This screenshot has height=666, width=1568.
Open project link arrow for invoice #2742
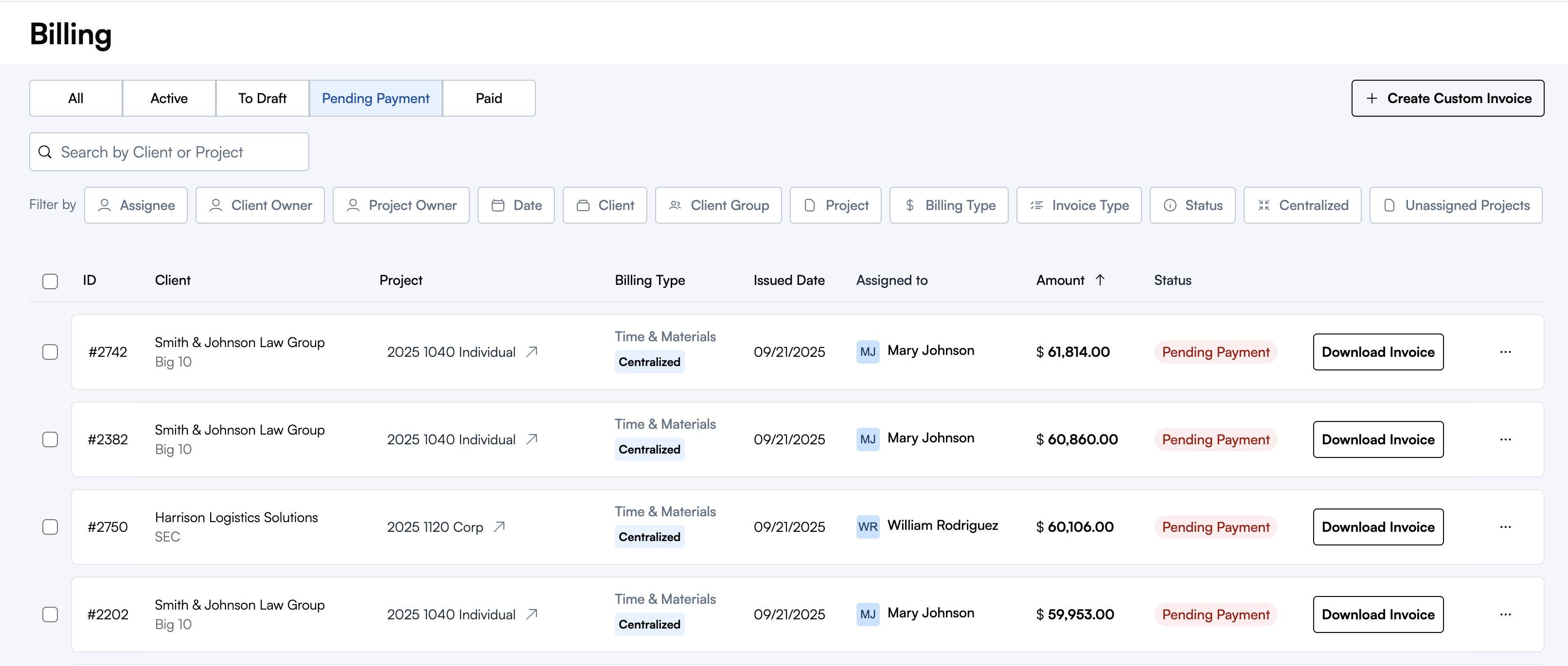(x=532, y=351)
